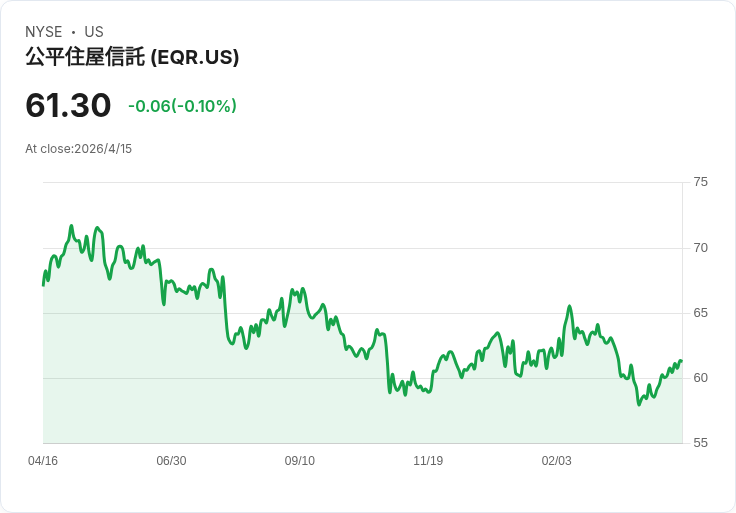Select the 11/19 date on the x-axis

coord(428,461)
